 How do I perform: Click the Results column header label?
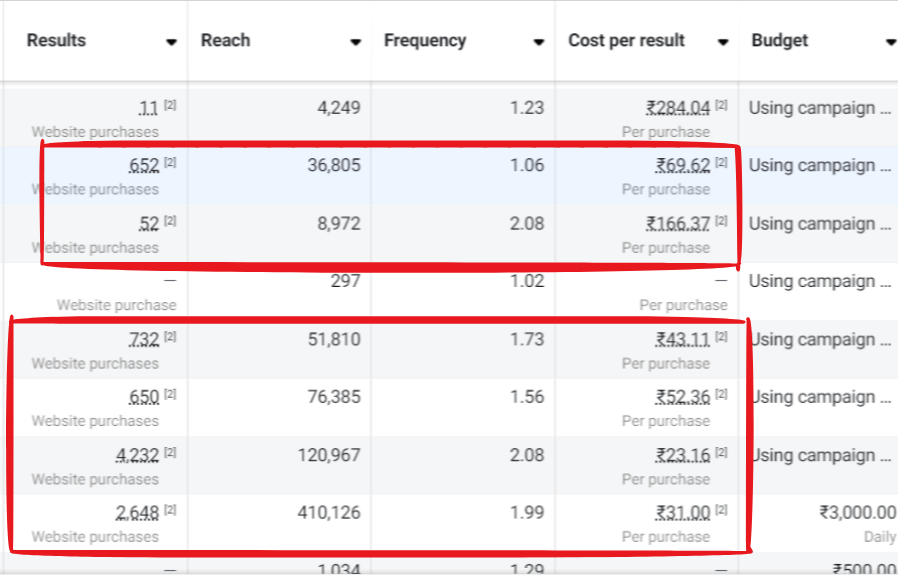pyautogui.click(x=56, y=41)
